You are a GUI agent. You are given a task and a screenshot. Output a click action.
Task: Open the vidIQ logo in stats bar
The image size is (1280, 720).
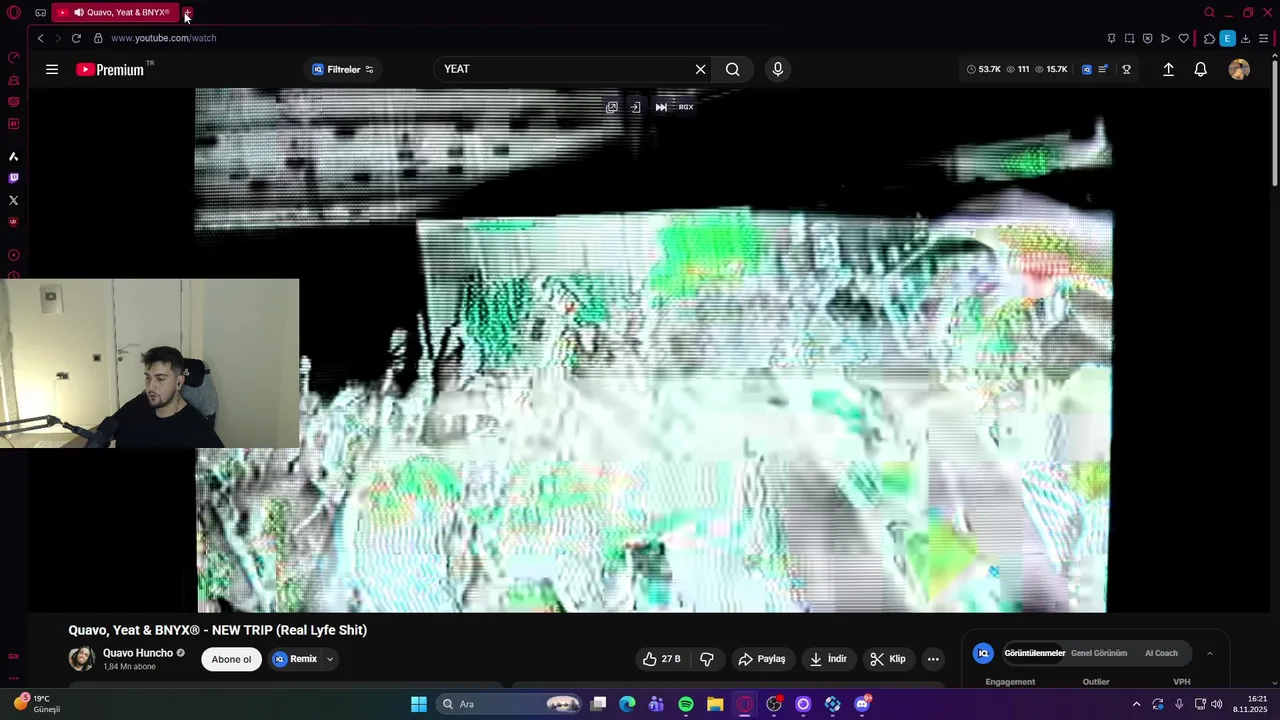1087,69
